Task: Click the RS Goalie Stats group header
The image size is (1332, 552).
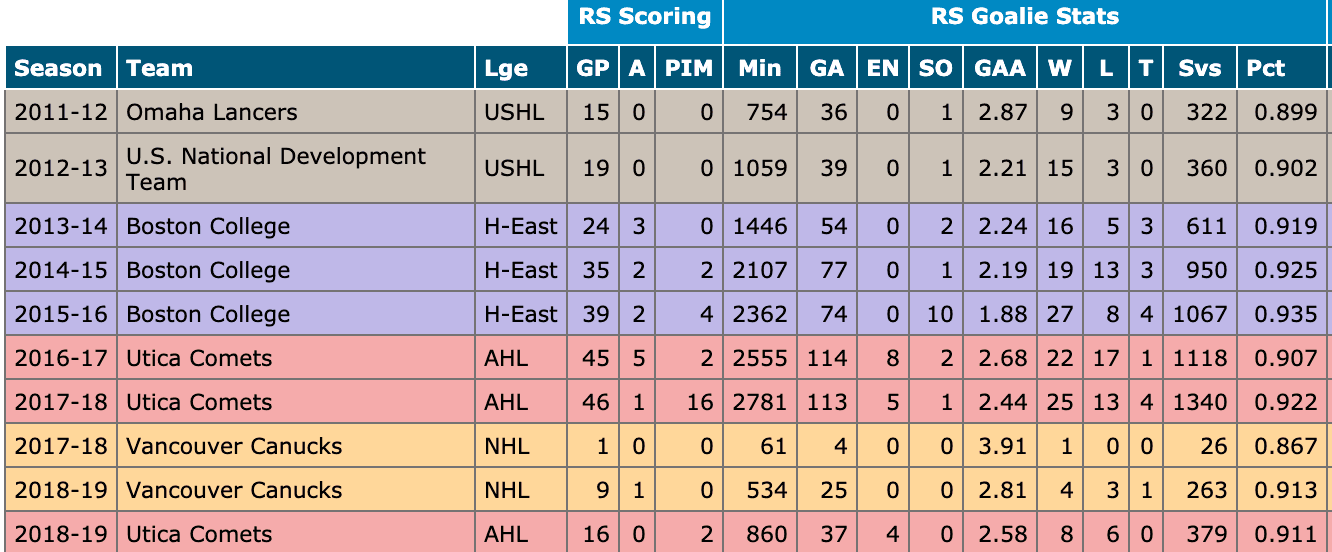Action: coord(1025,17)
